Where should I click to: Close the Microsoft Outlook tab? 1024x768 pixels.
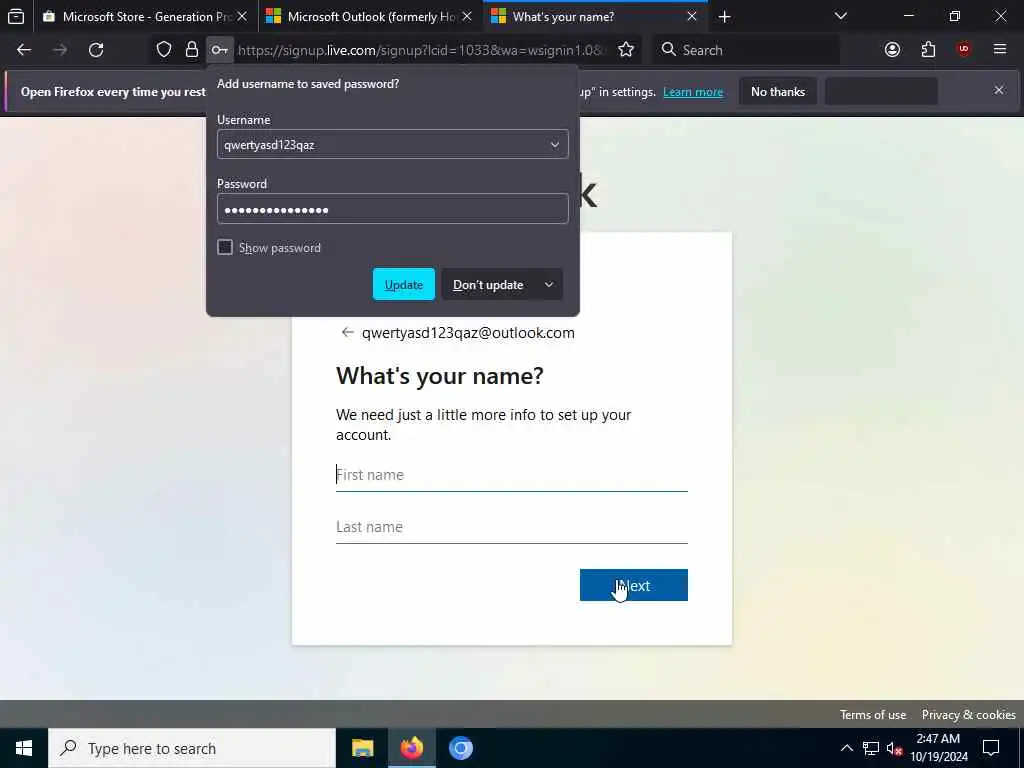coord(466,16)
